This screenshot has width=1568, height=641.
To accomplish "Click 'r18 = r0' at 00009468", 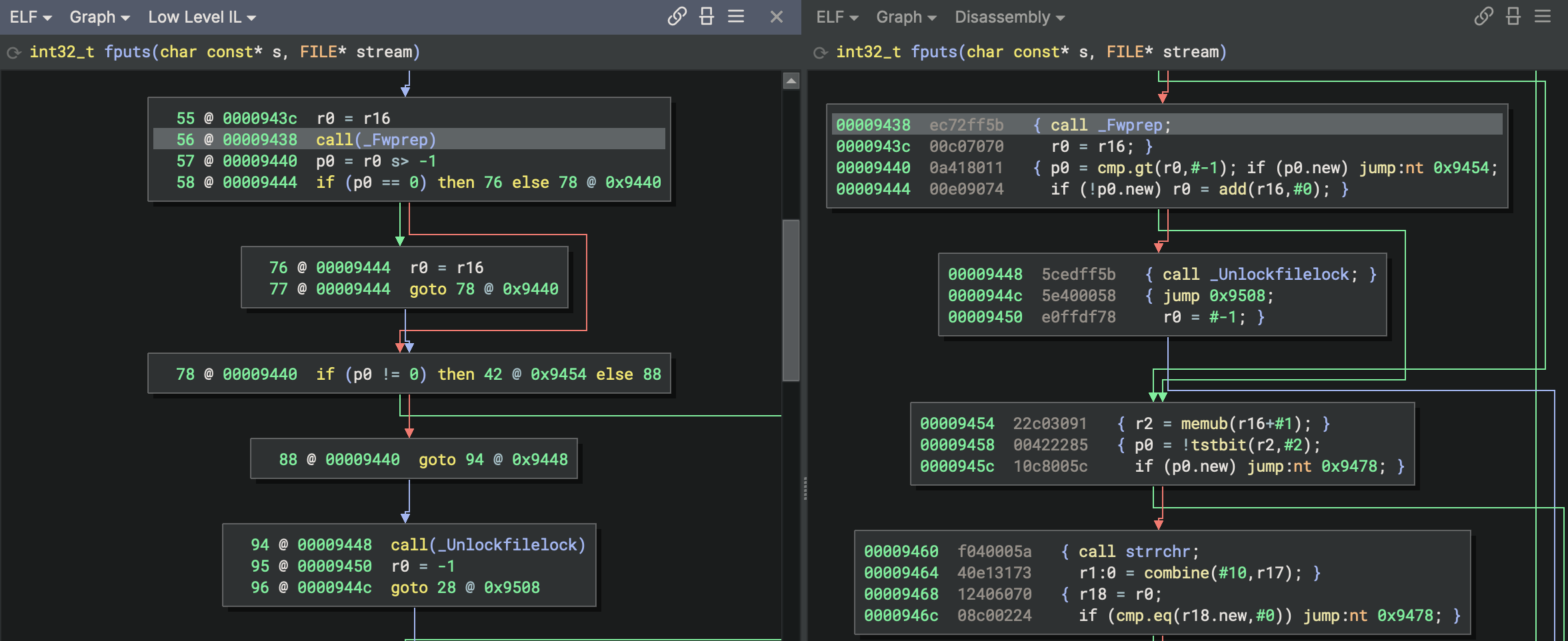I will (x=1120, y=594).
